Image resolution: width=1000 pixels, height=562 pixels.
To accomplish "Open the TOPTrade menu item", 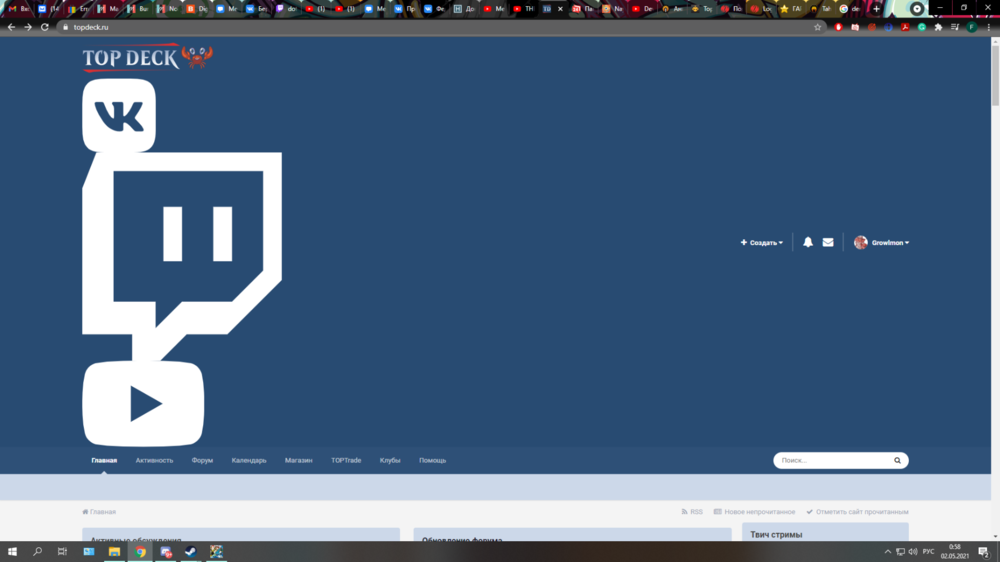I will click(x=346, y=461).
